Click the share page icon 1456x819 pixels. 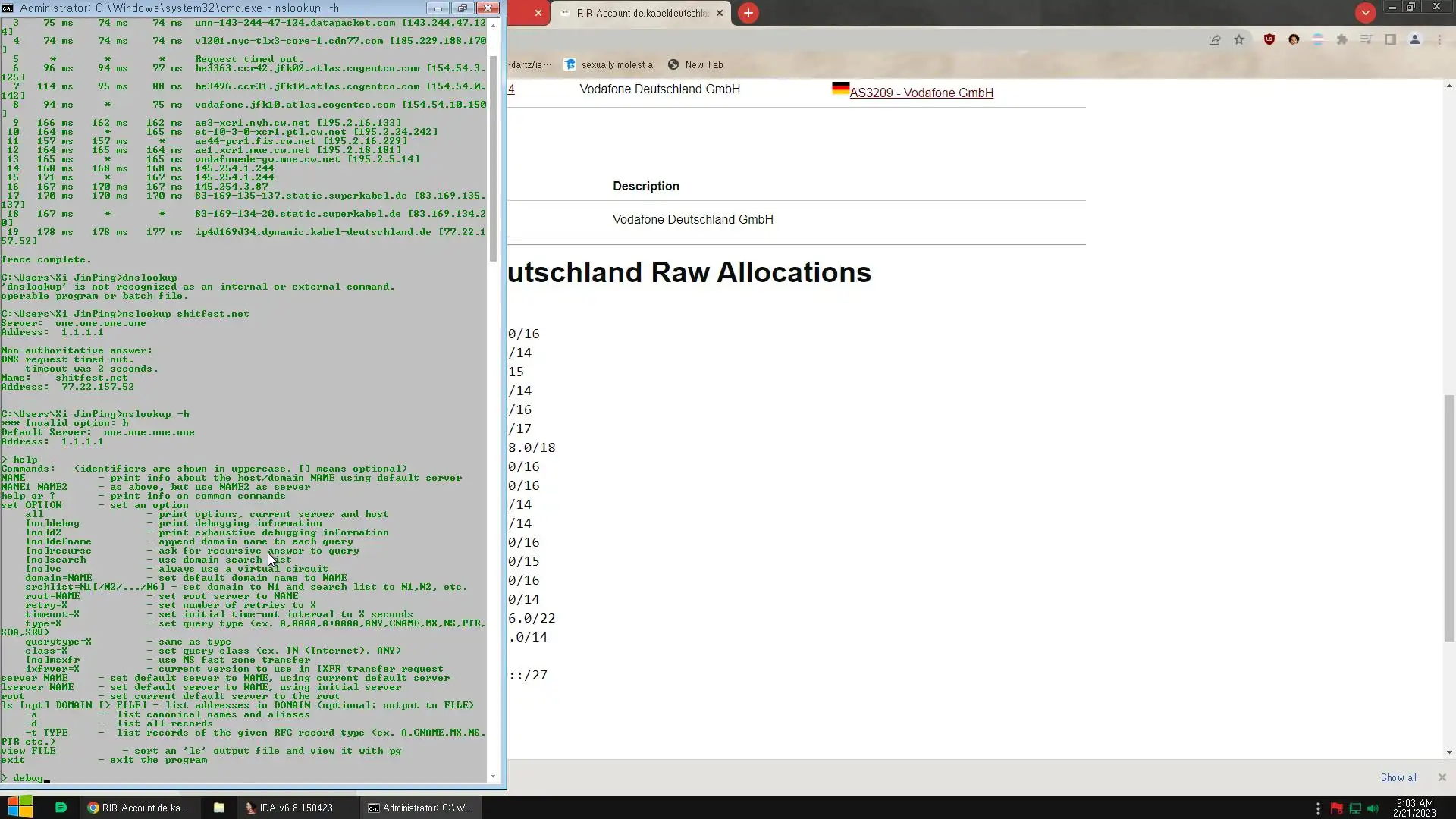(x=1215, y=39)
